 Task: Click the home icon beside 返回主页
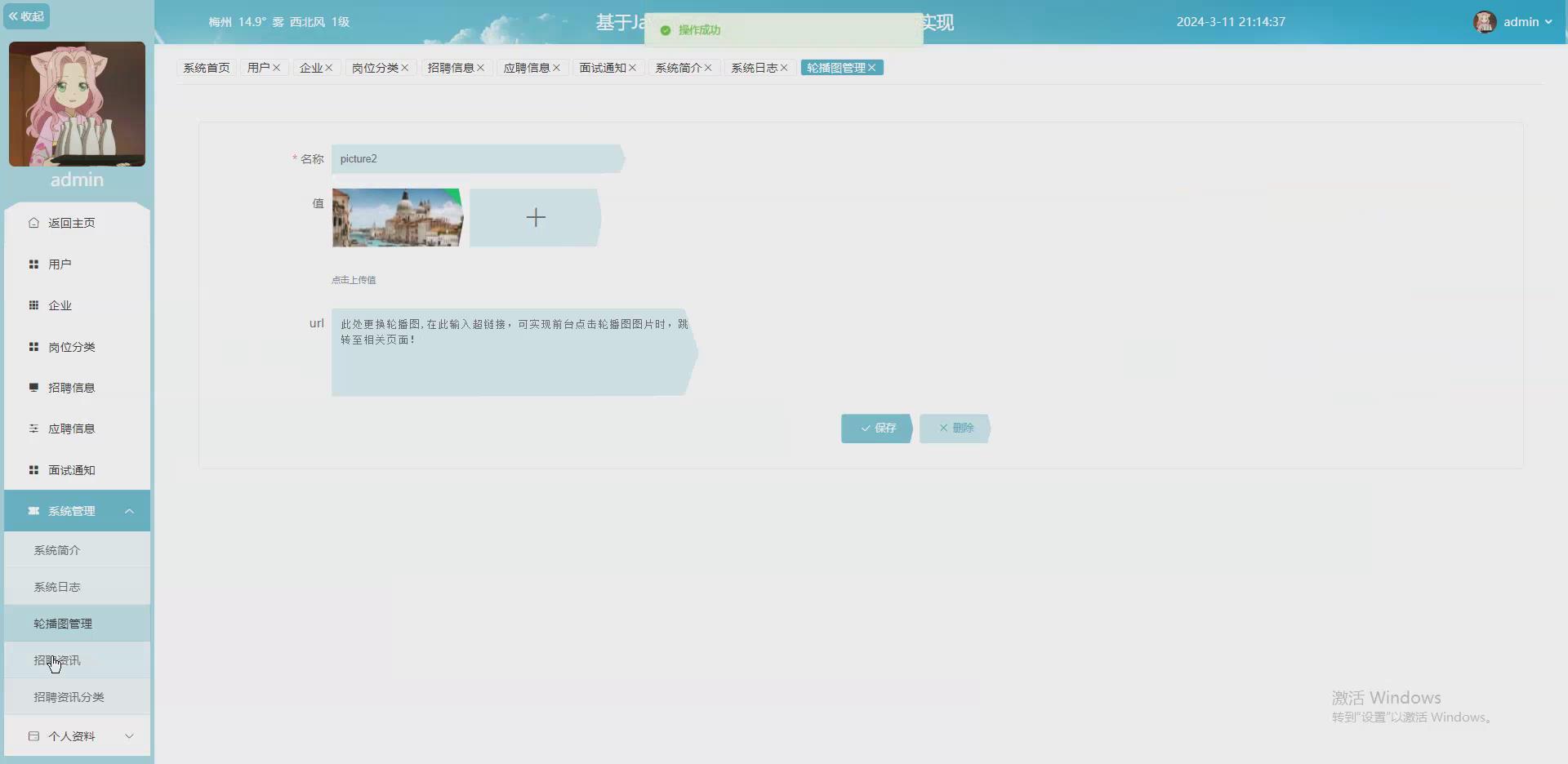(33, 223)
